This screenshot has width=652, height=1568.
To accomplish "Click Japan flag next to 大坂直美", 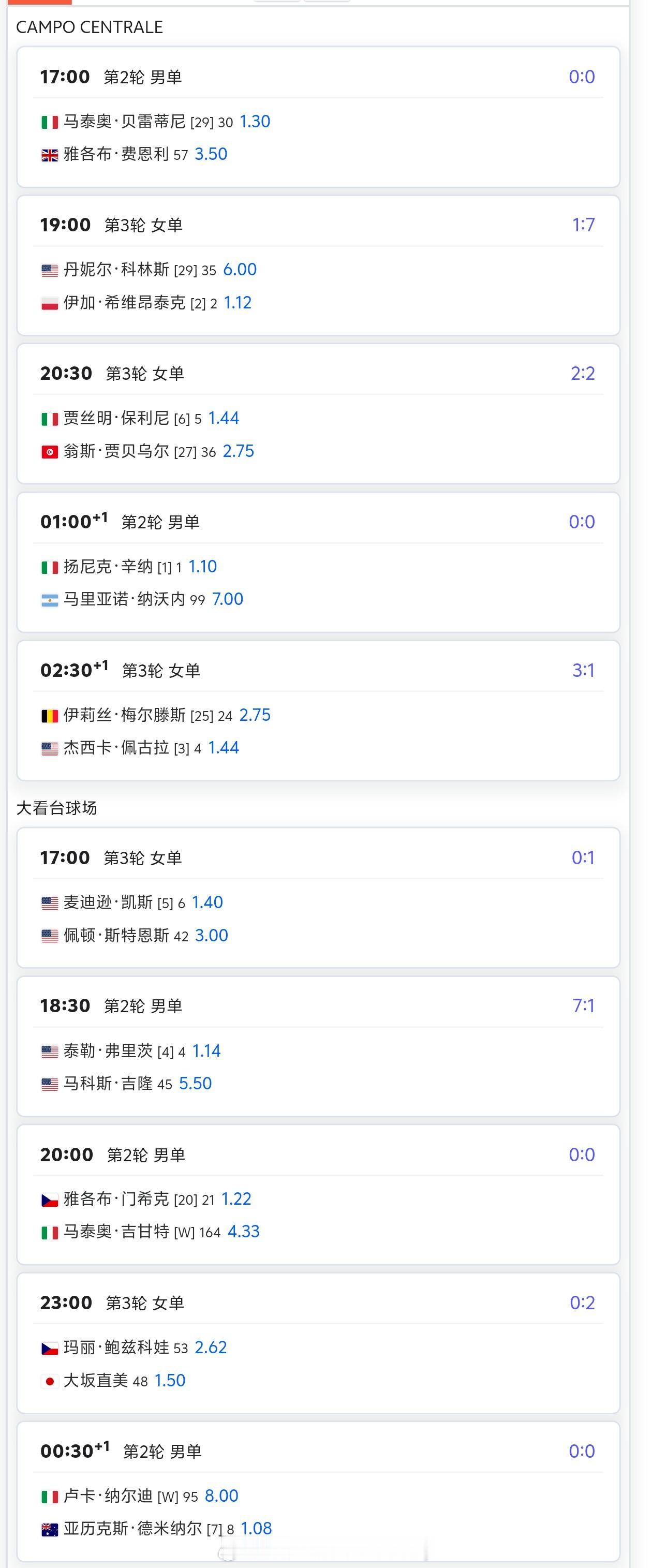I will (49, 1381).
